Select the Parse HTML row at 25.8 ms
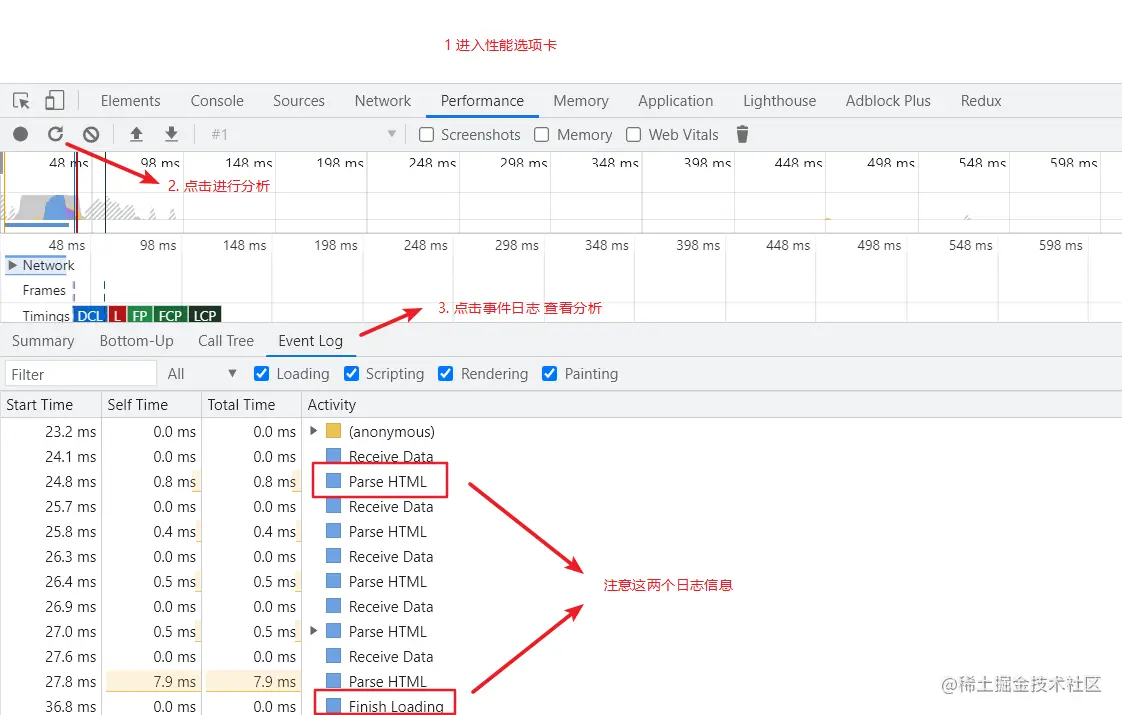1122x715 pixels. (x=561, y=531)
